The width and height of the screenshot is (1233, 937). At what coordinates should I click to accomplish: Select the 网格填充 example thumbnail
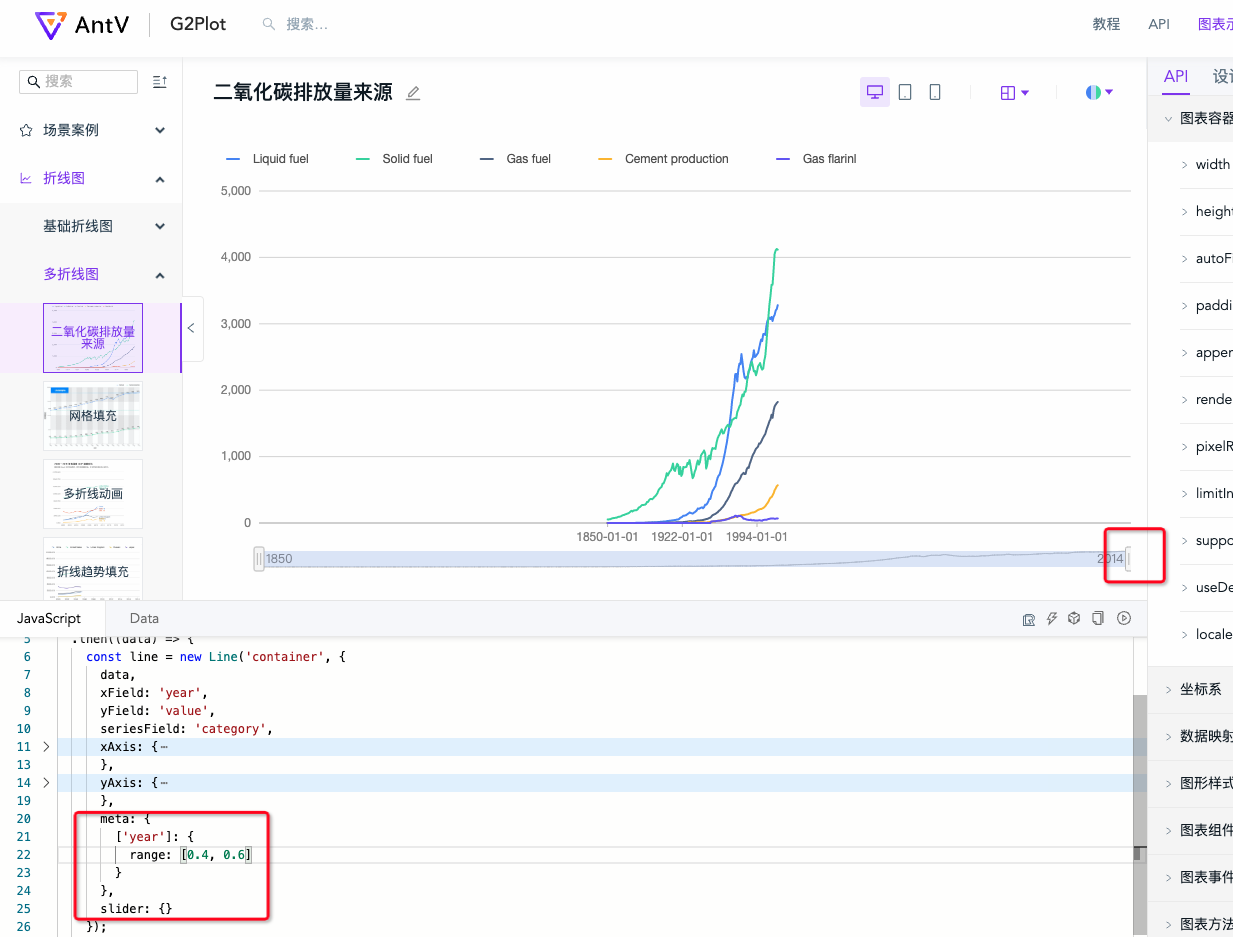pos(92,414)
